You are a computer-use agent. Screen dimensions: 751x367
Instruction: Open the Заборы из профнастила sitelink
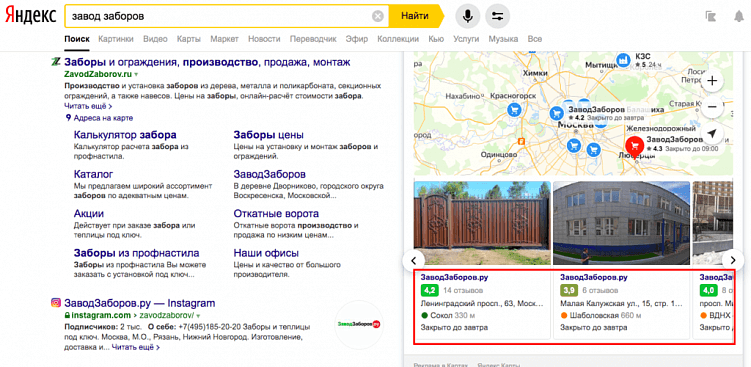(137, 253)
